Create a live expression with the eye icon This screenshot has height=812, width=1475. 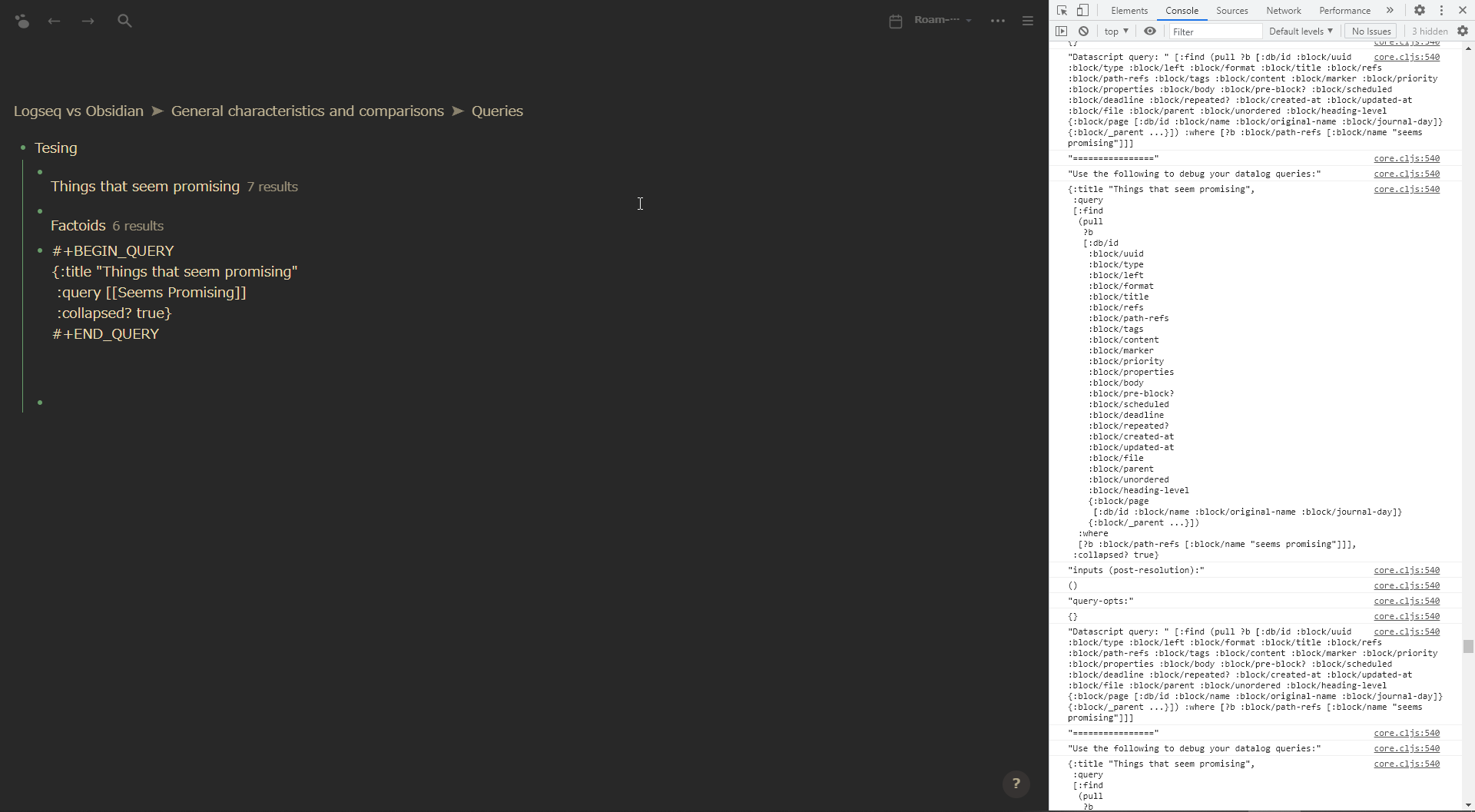tap(1150, 31)
